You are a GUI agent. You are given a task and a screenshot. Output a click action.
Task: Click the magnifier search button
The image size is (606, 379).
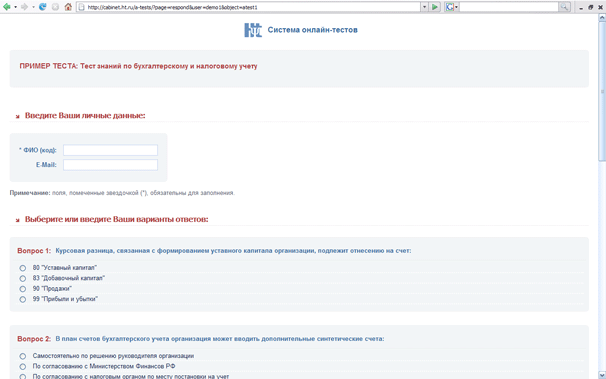(x=564, y=7)
